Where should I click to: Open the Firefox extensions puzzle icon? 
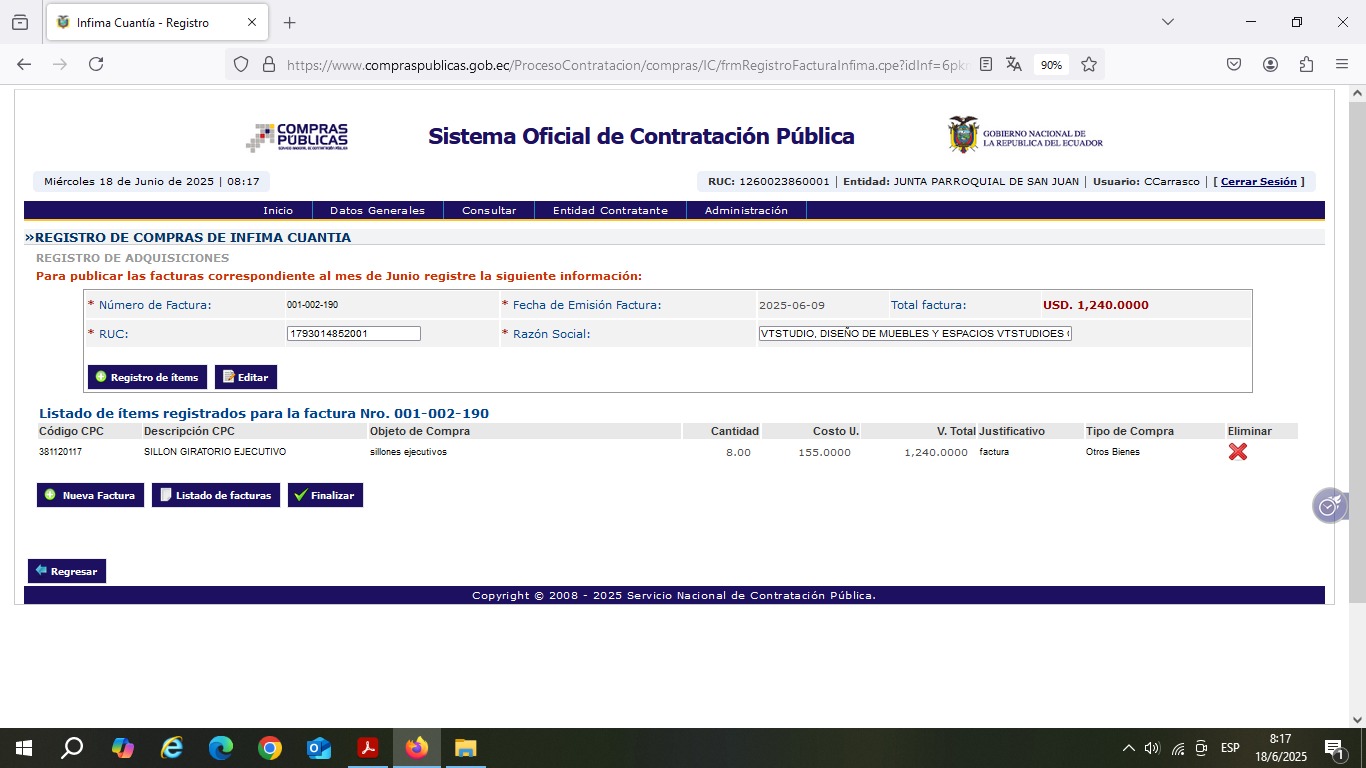coord(1306,64)
